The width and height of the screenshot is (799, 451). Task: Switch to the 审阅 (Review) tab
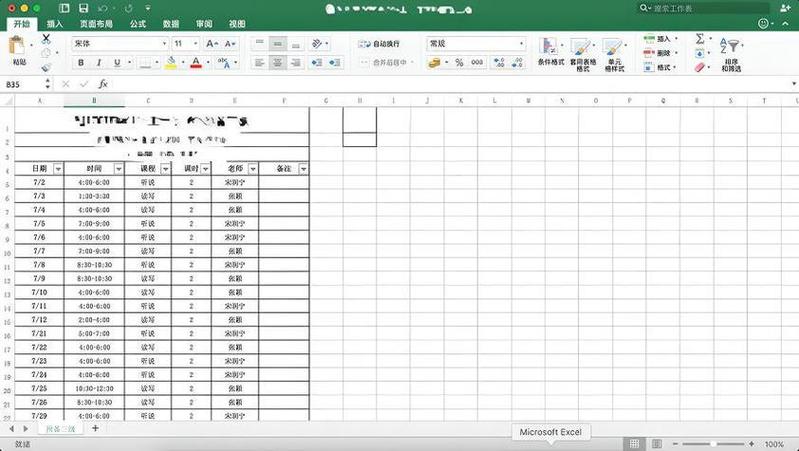pyautogui.click(x=204, y=24)
